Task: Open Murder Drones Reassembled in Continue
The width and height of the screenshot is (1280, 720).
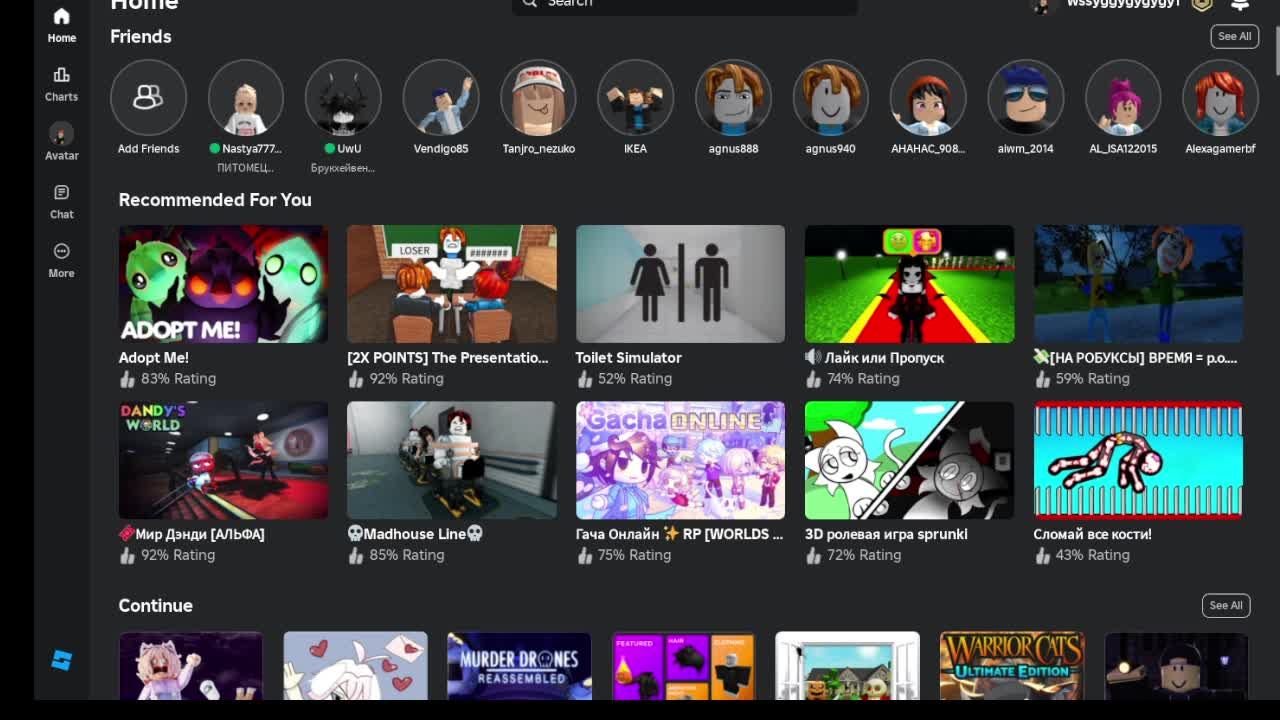Action: (x=519, y=666)
